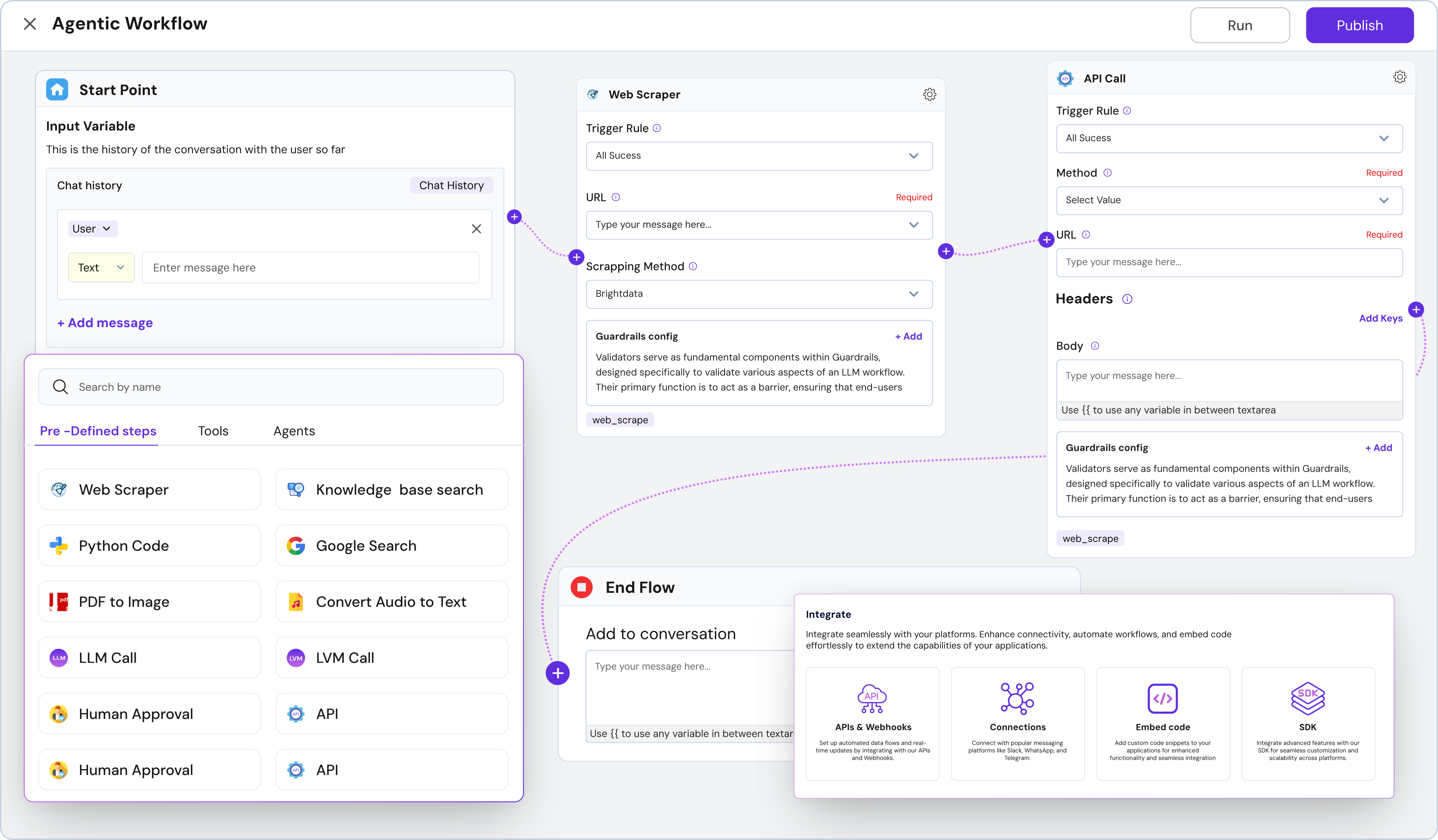
Task: Click the End Flow plus connector
Action: [x=557, y=673]
